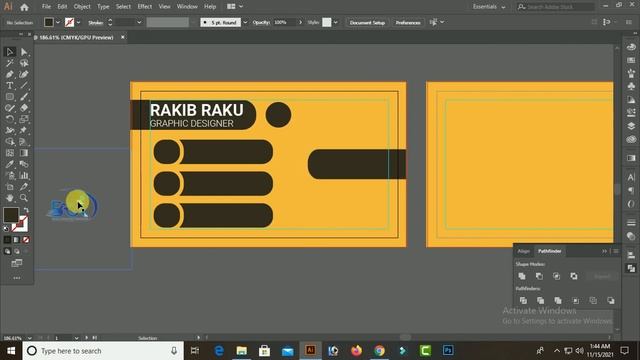The width and height of the screenshot is (640, 360).
Task: Swap fill and stroke colors
Action: pyautogui.click(x=26, y=210)
